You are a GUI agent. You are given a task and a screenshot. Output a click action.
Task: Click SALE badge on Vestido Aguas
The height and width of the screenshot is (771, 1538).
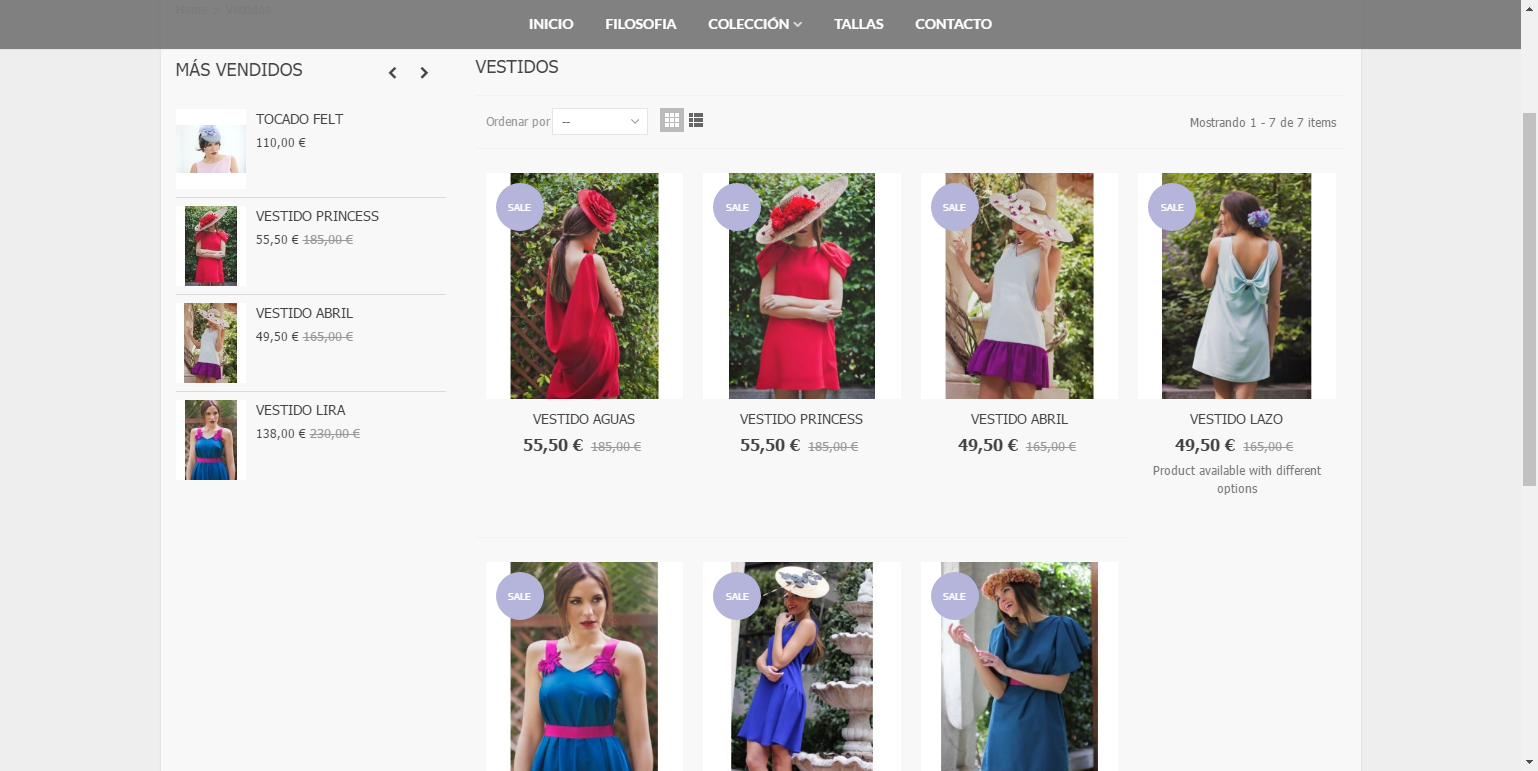520,207
